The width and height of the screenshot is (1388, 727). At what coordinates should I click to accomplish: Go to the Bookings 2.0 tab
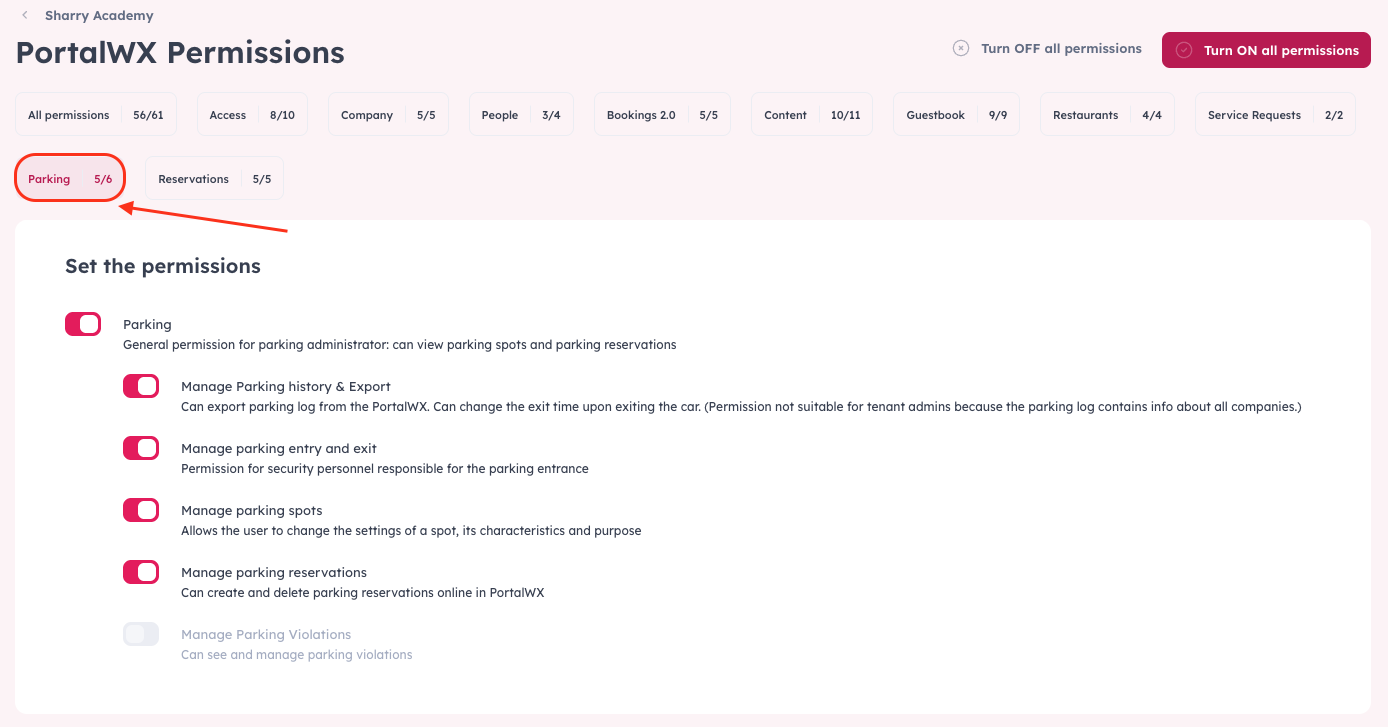[x=662, y=115]
